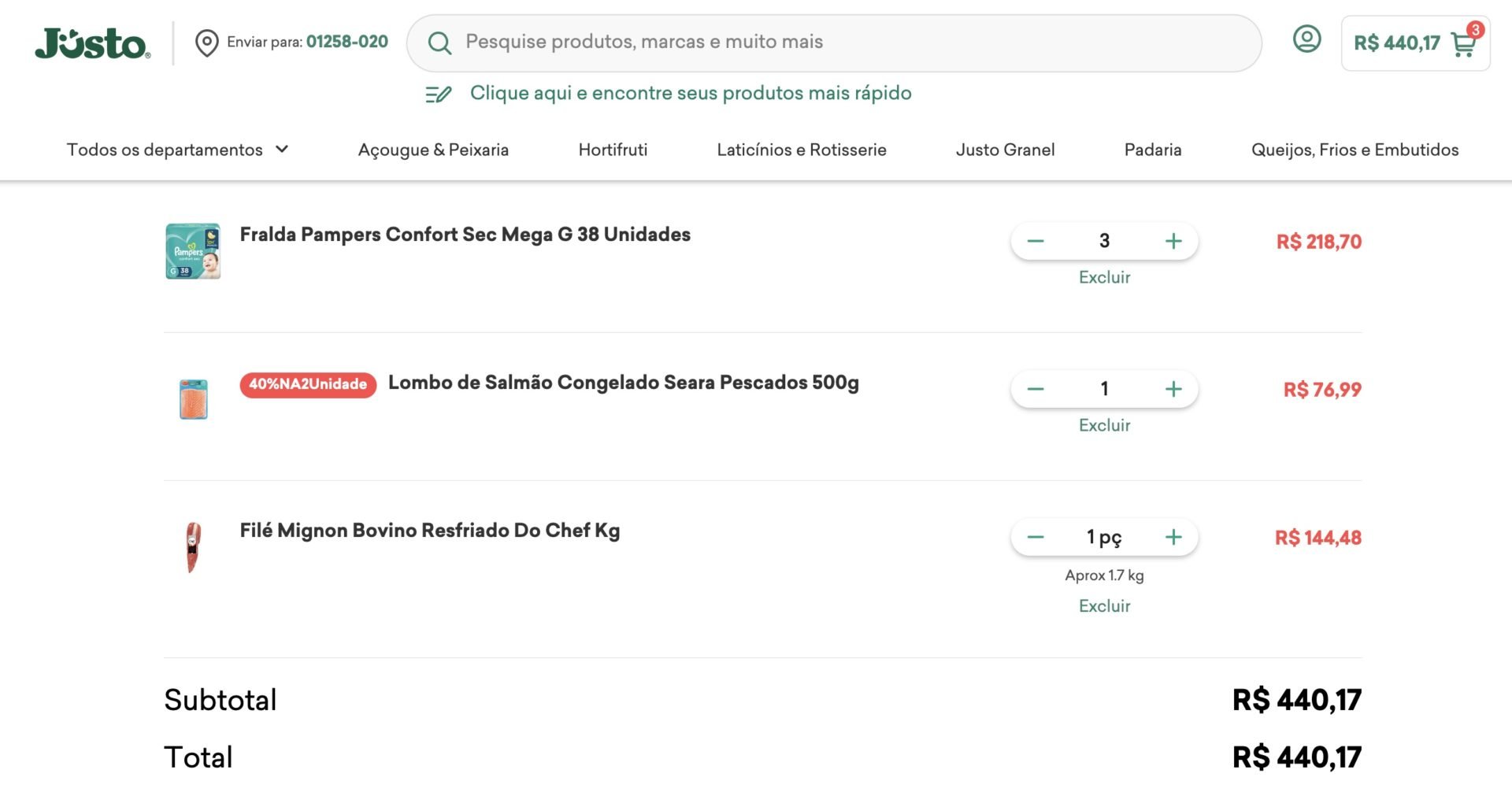Click the '1 pç' quantity value
1512x792 pixels.
(1104, 538)
